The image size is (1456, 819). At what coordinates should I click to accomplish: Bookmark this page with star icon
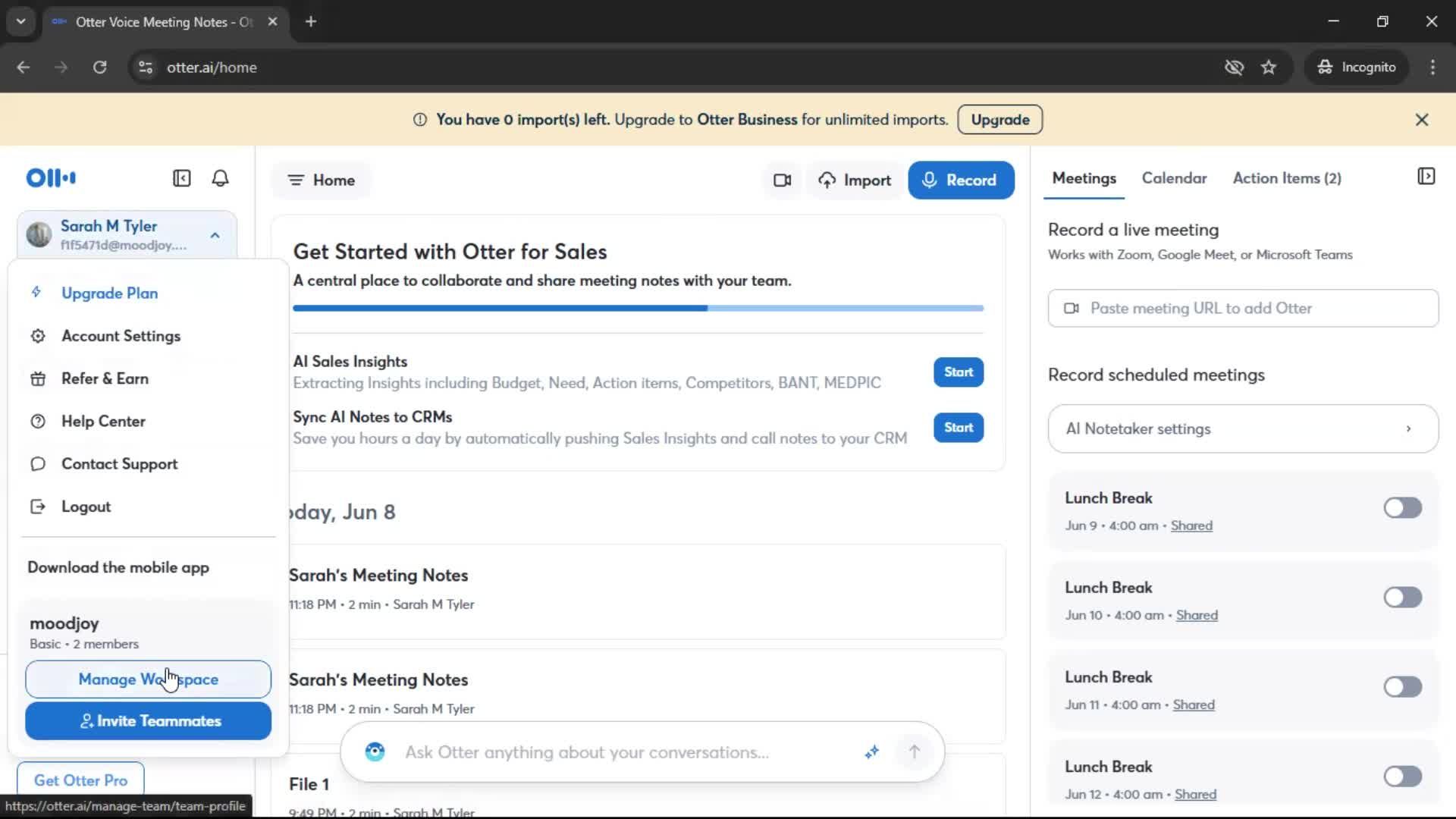[1269, 67]
